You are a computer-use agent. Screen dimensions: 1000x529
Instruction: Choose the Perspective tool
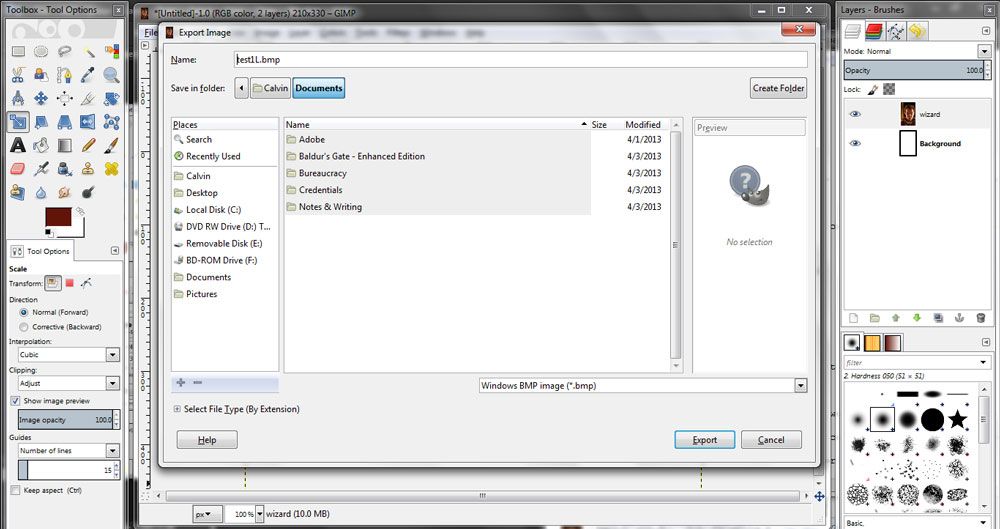64,121
